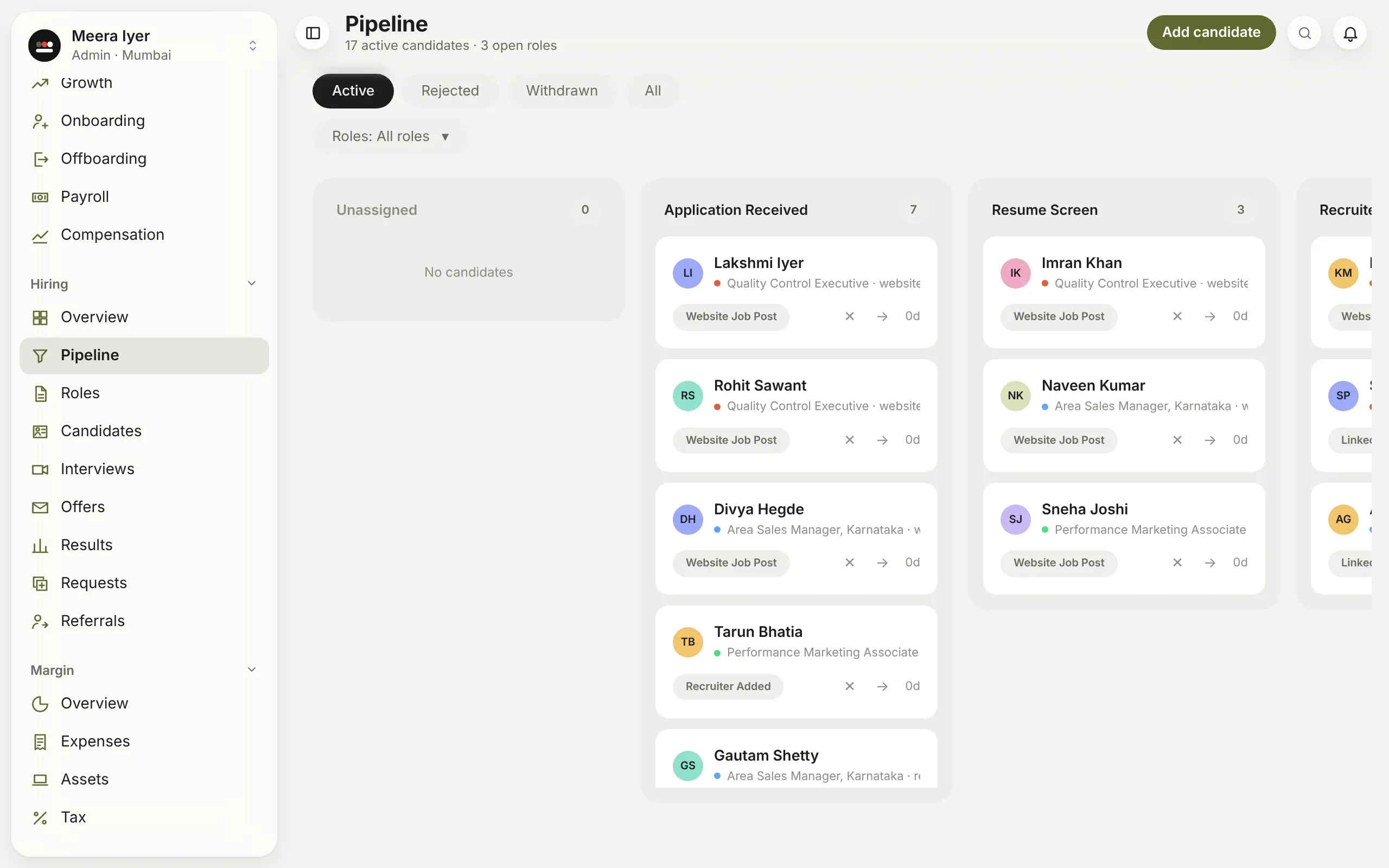Click the Payroll sidebar icon

(x=40, y=197)
